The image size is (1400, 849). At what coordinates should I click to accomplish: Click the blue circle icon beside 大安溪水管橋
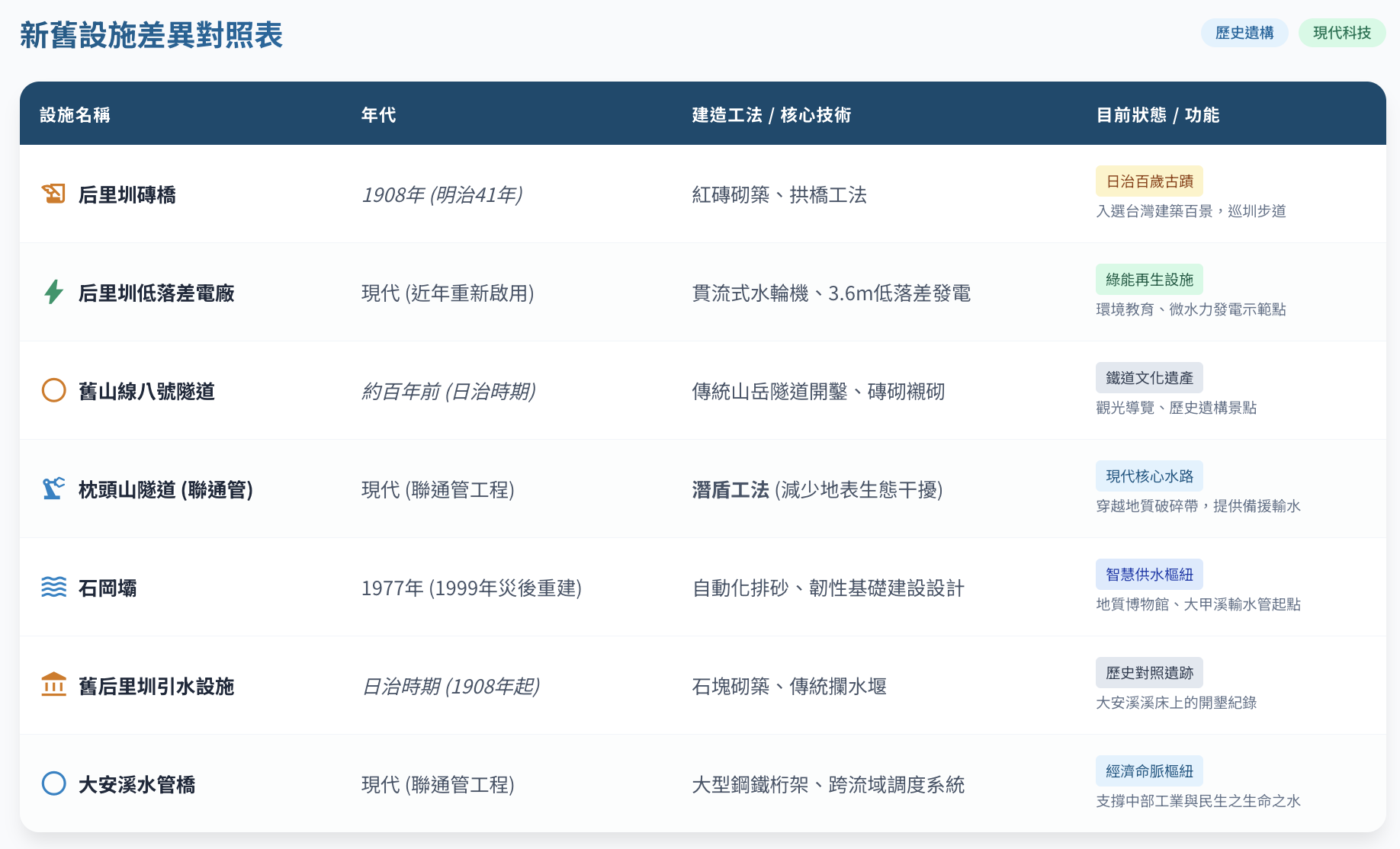[53, 783]
